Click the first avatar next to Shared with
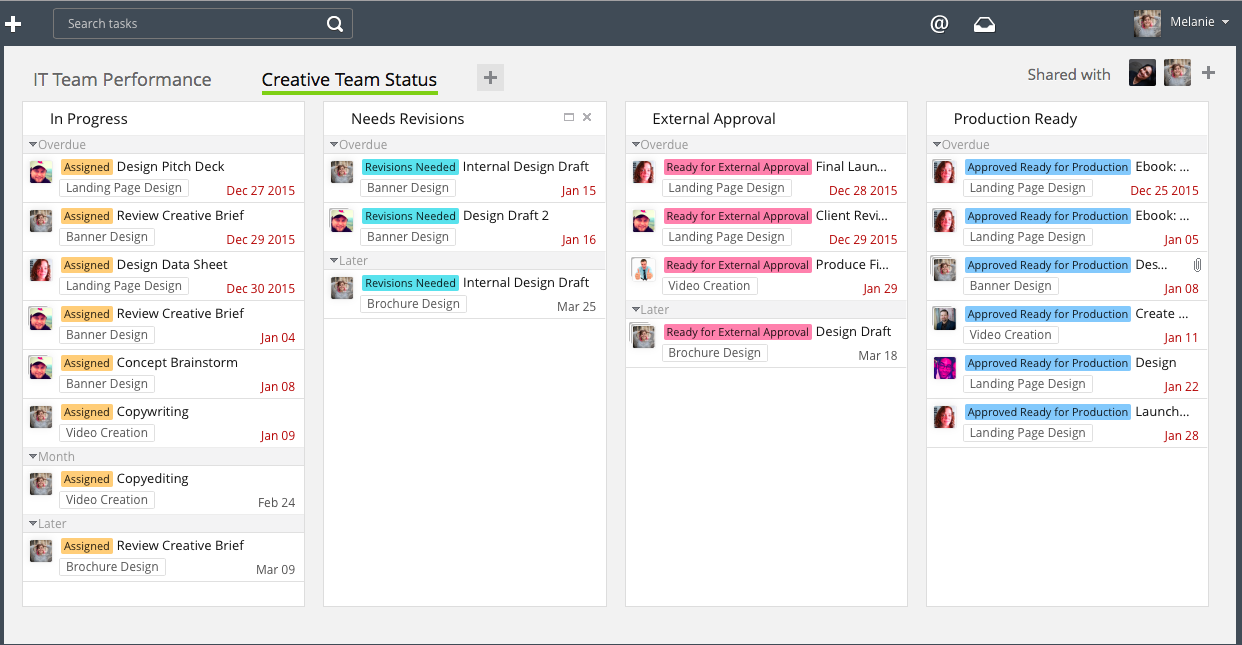The width and height of the screenshot is (1242, 645). coord(1142,73)
